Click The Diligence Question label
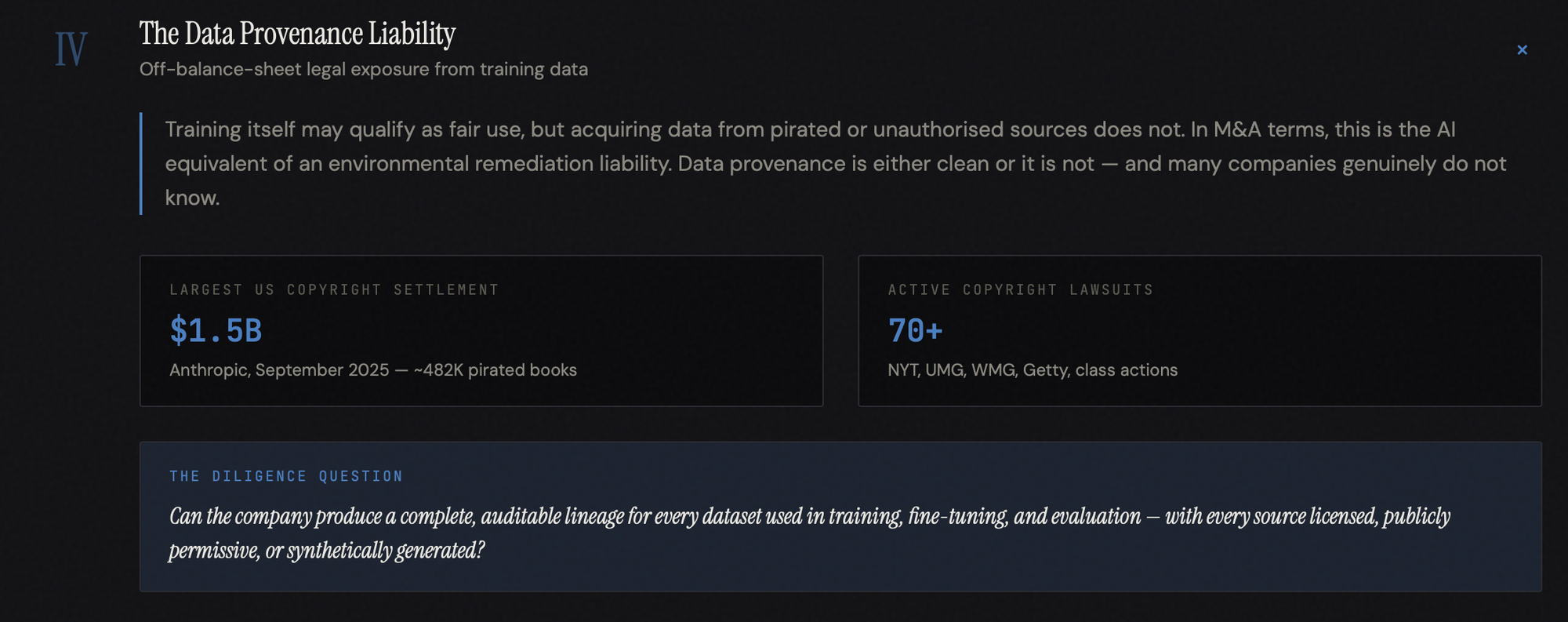 286,476
